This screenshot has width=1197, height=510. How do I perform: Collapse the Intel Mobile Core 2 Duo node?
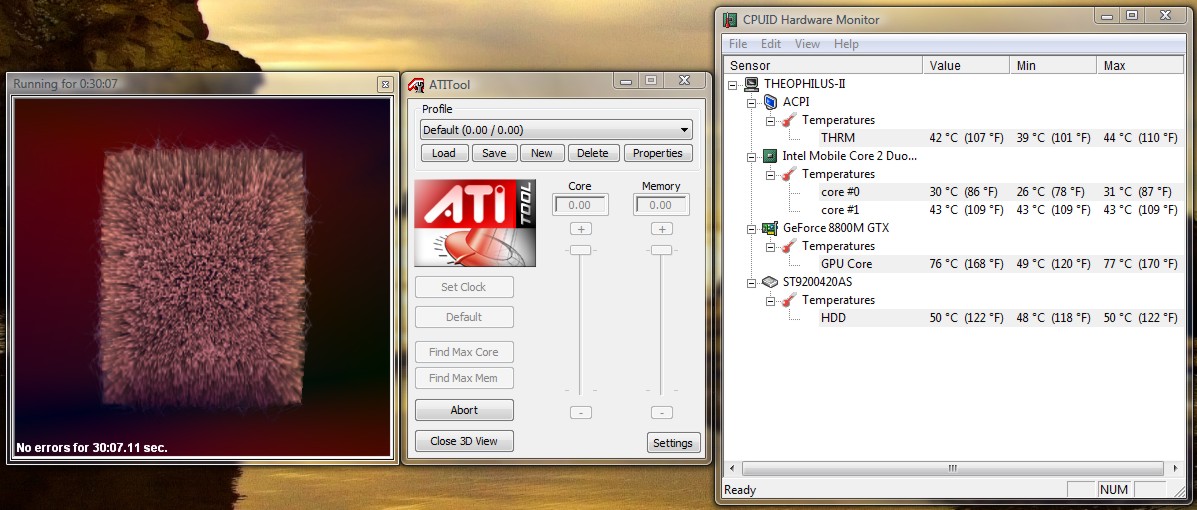click(x=752, y=157)
